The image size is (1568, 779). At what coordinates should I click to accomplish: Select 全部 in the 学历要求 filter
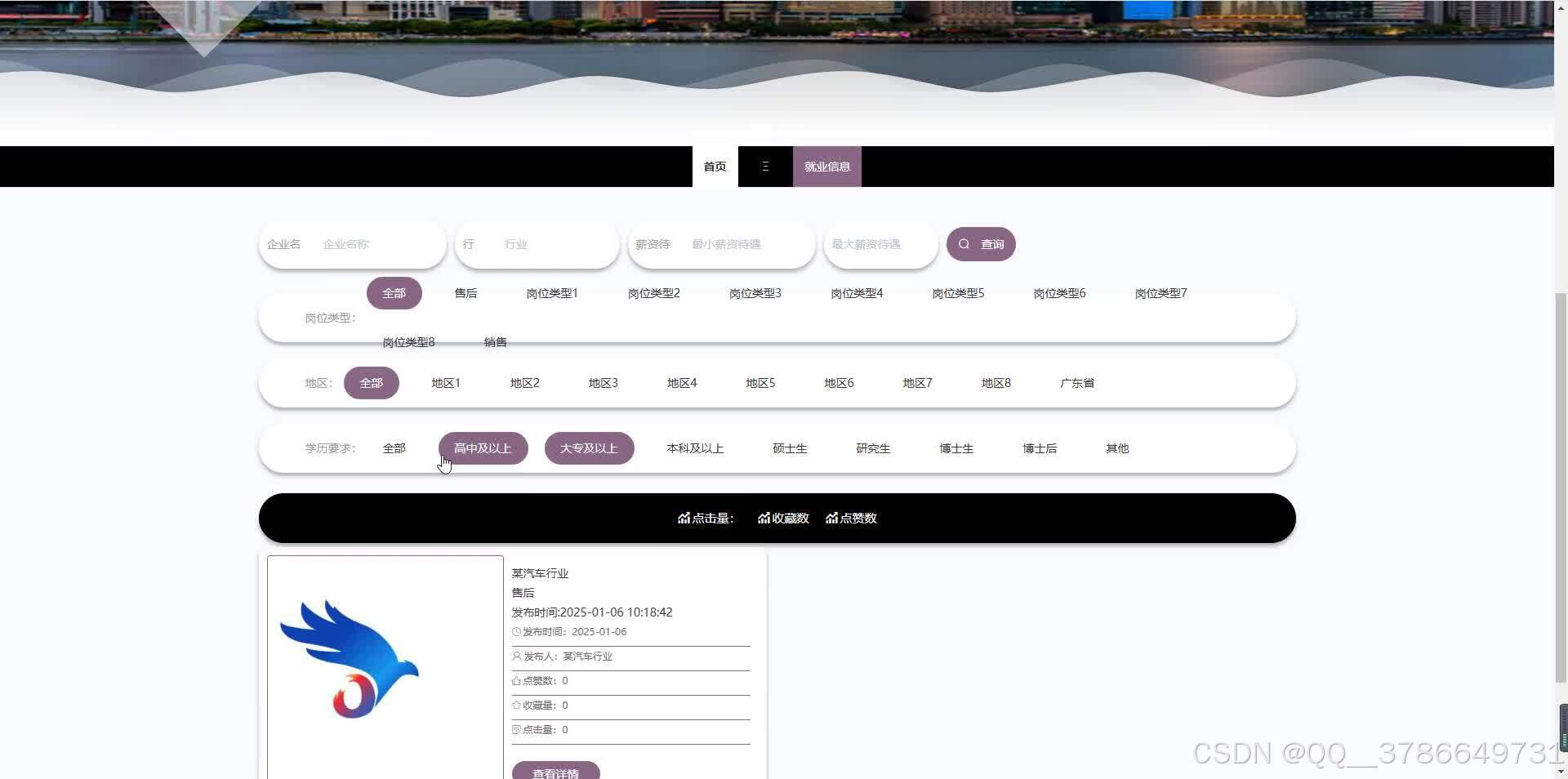coord(394,448)
